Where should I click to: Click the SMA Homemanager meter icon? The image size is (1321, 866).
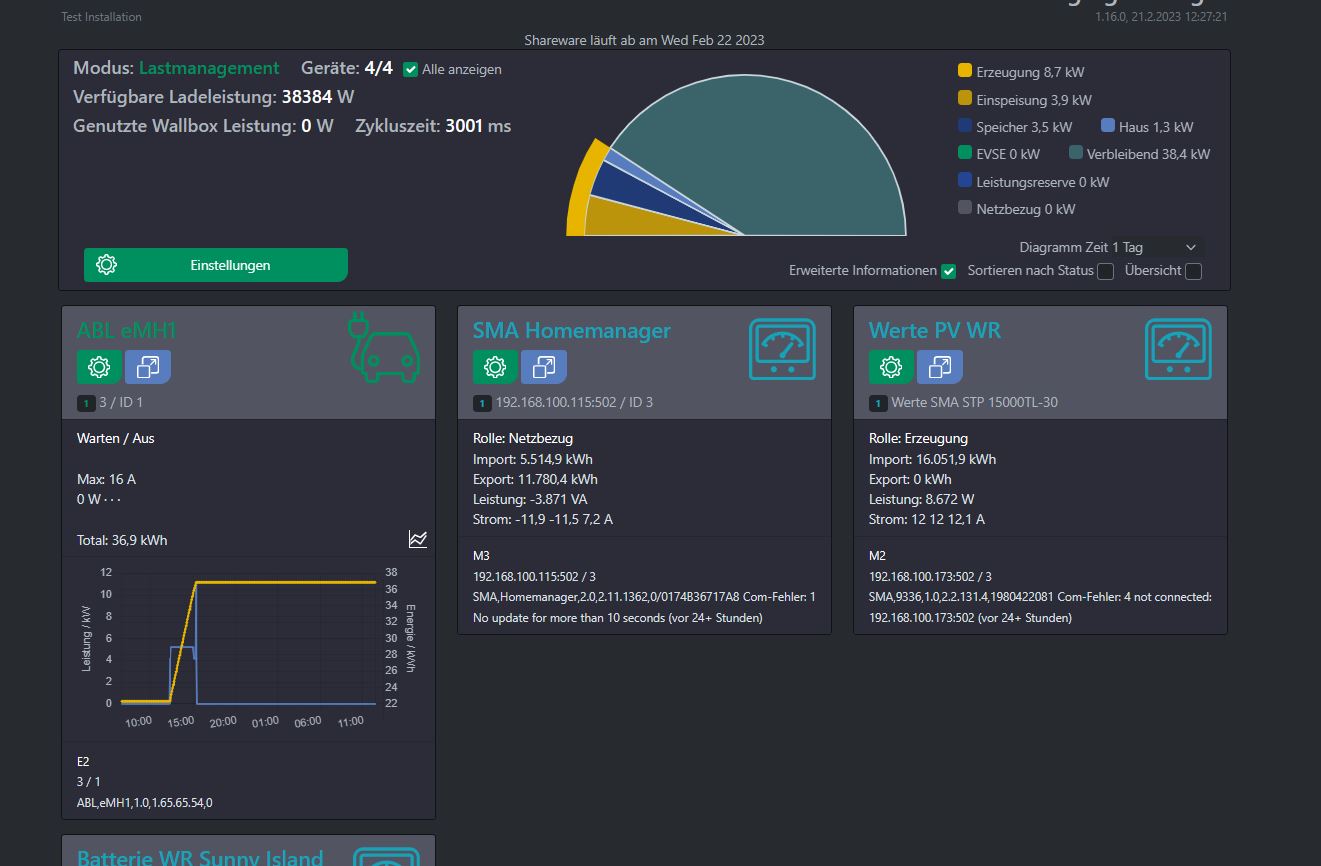782,349
